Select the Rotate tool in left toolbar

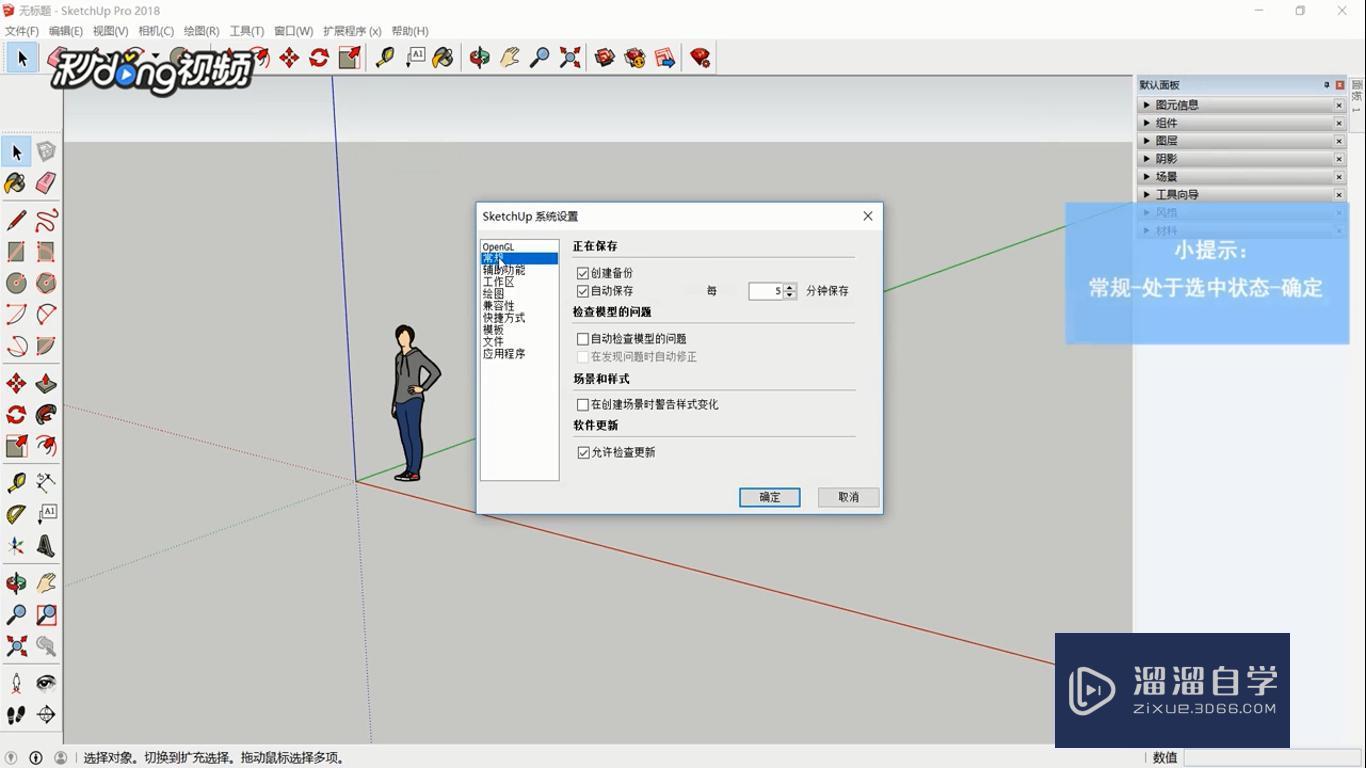[16, 415]
